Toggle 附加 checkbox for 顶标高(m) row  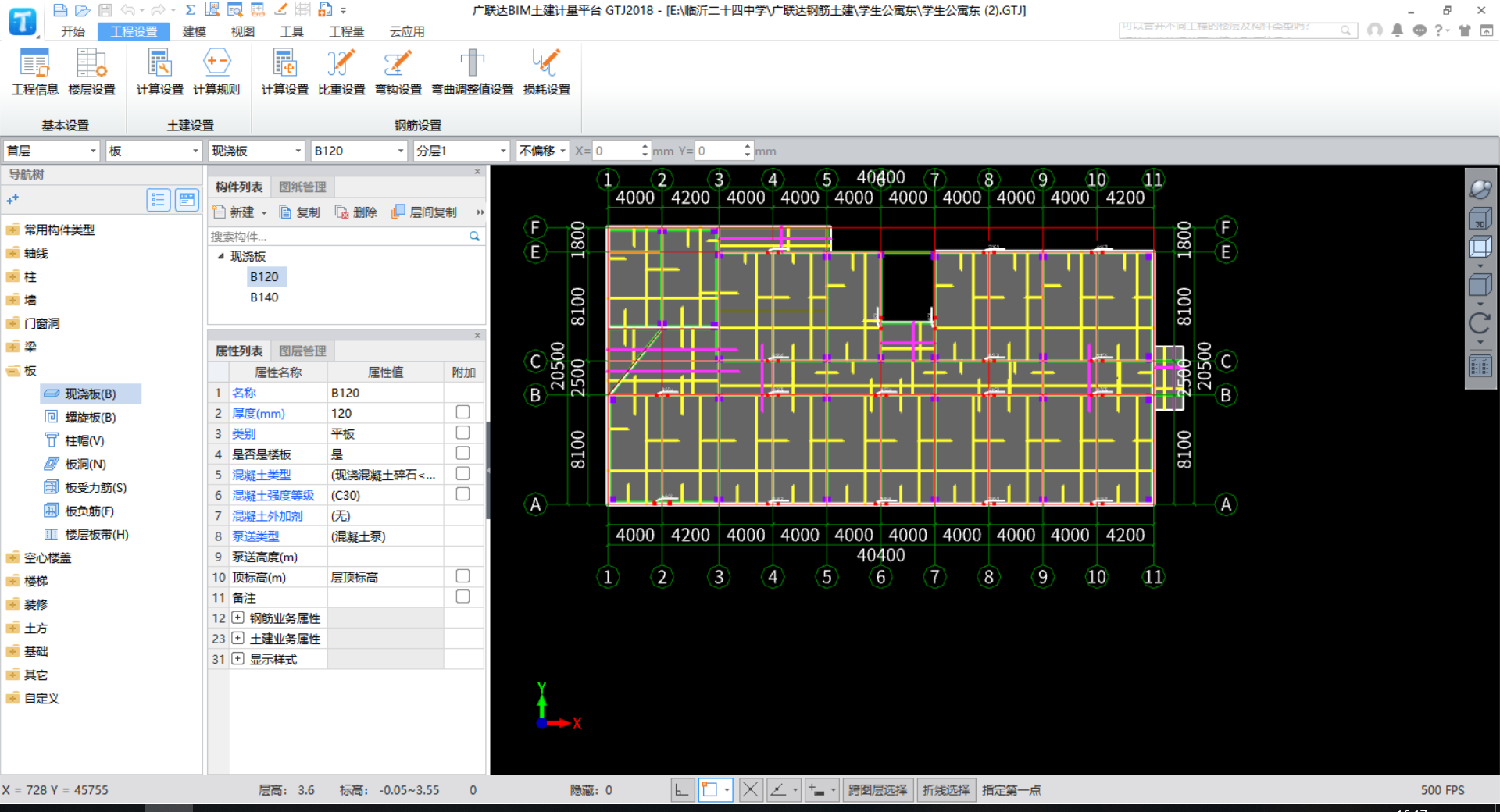462,576
